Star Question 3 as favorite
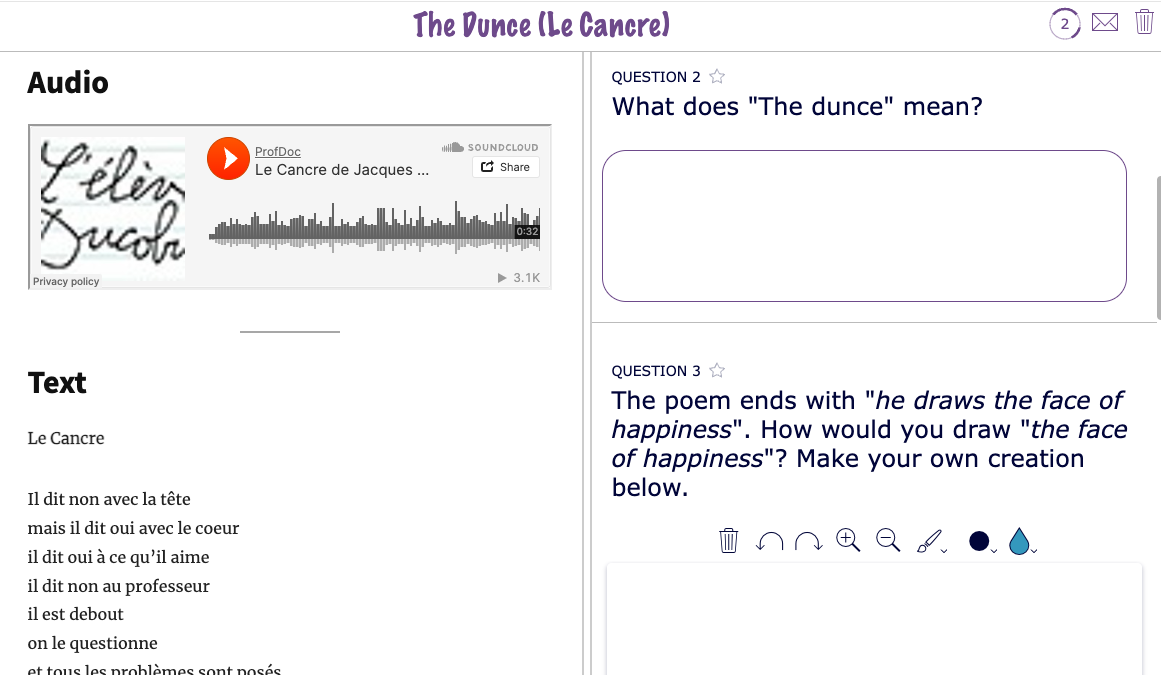Screen dimensions: 1161x698 [x=716, y=370]
